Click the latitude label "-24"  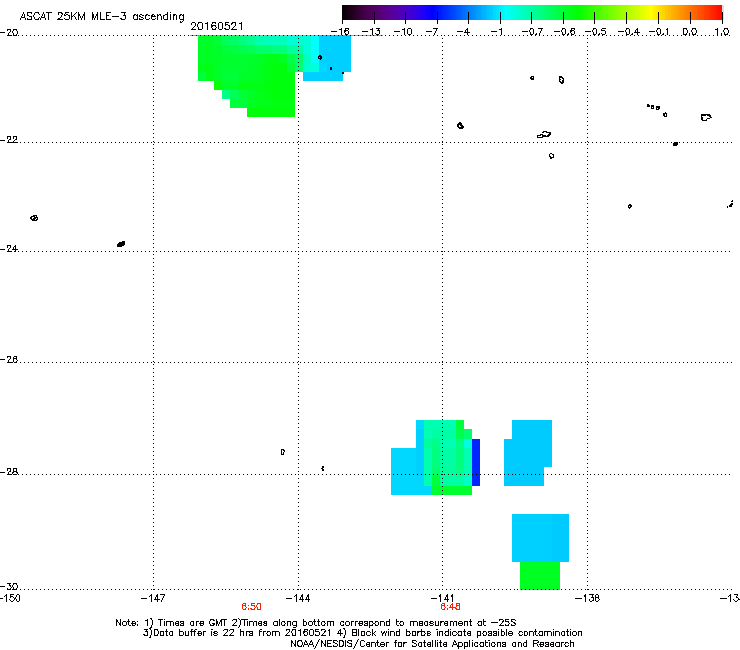(9, 248)
